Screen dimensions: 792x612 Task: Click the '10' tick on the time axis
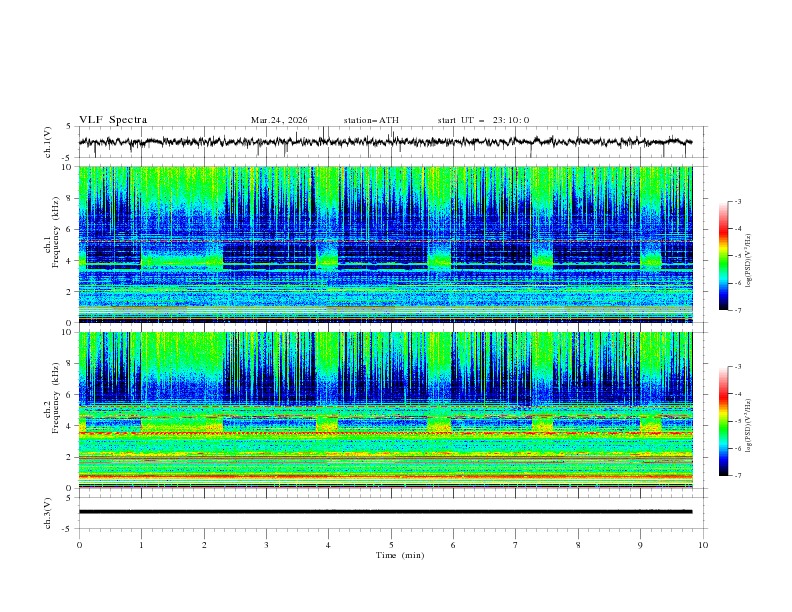(x=703, y=545)
